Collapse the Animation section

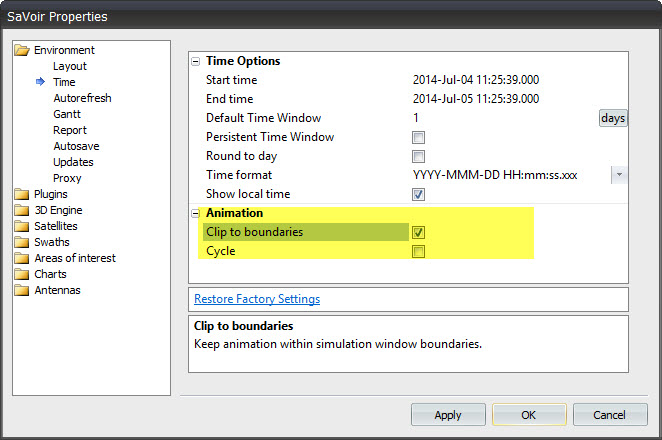(196, 213)
